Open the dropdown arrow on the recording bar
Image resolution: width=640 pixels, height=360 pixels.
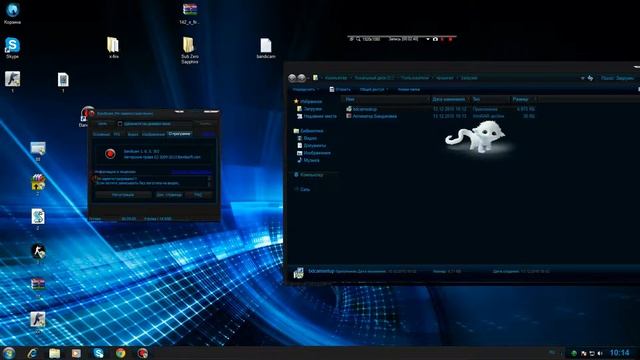point(428,39)
